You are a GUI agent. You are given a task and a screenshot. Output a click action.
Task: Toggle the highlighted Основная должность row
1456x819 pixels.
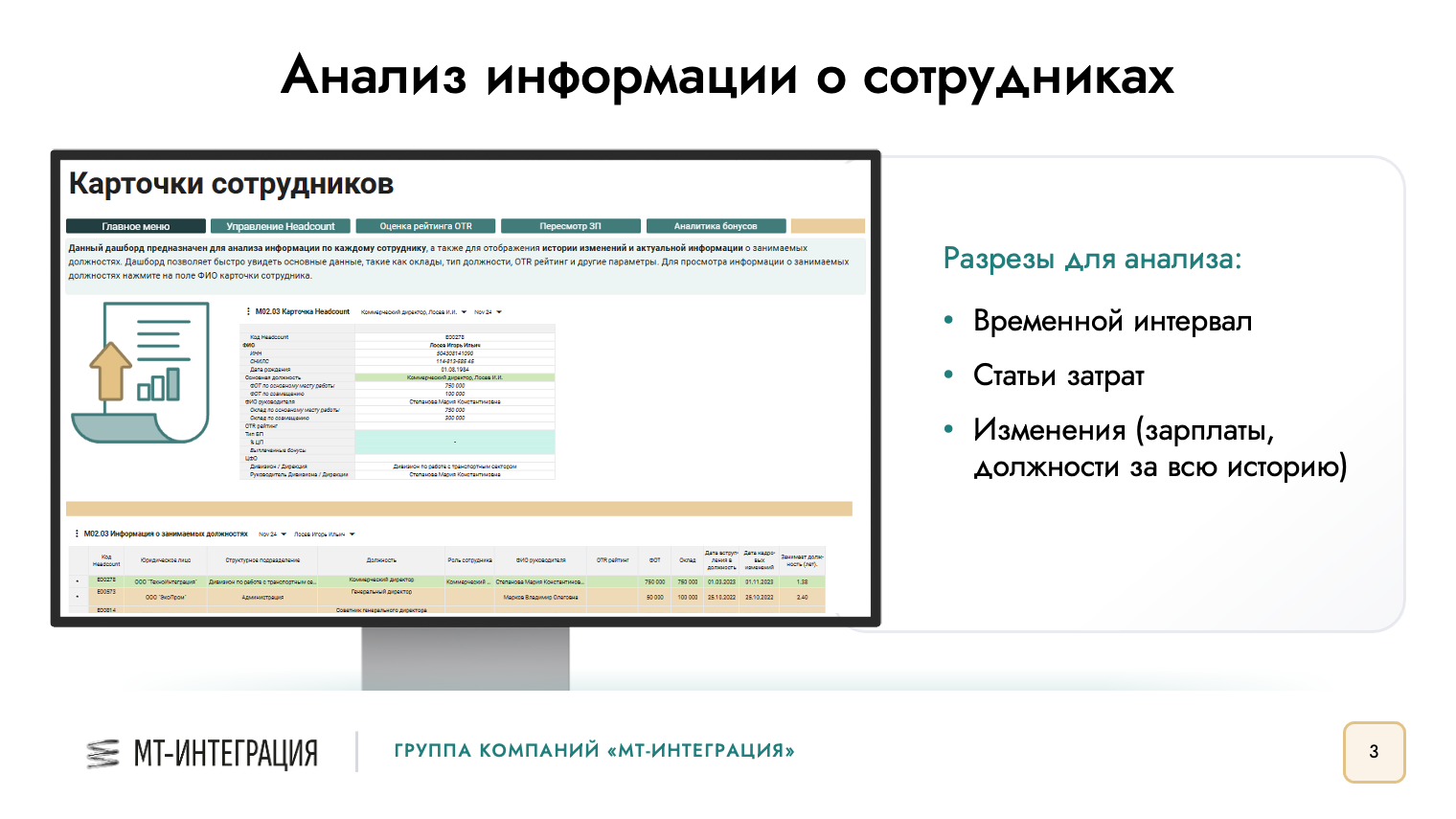pyautogui.click(x=455, y=379)
